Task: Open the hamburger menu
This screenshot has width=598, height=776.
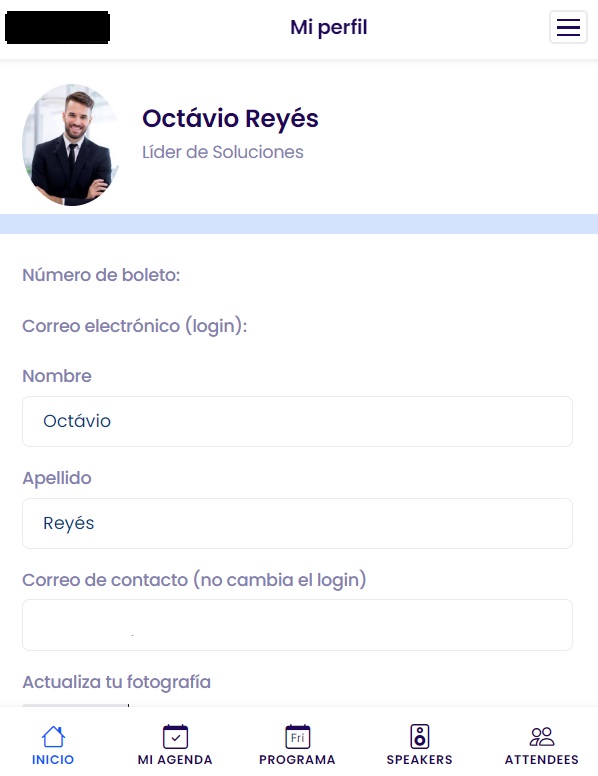Action: [x=568, y=27]
